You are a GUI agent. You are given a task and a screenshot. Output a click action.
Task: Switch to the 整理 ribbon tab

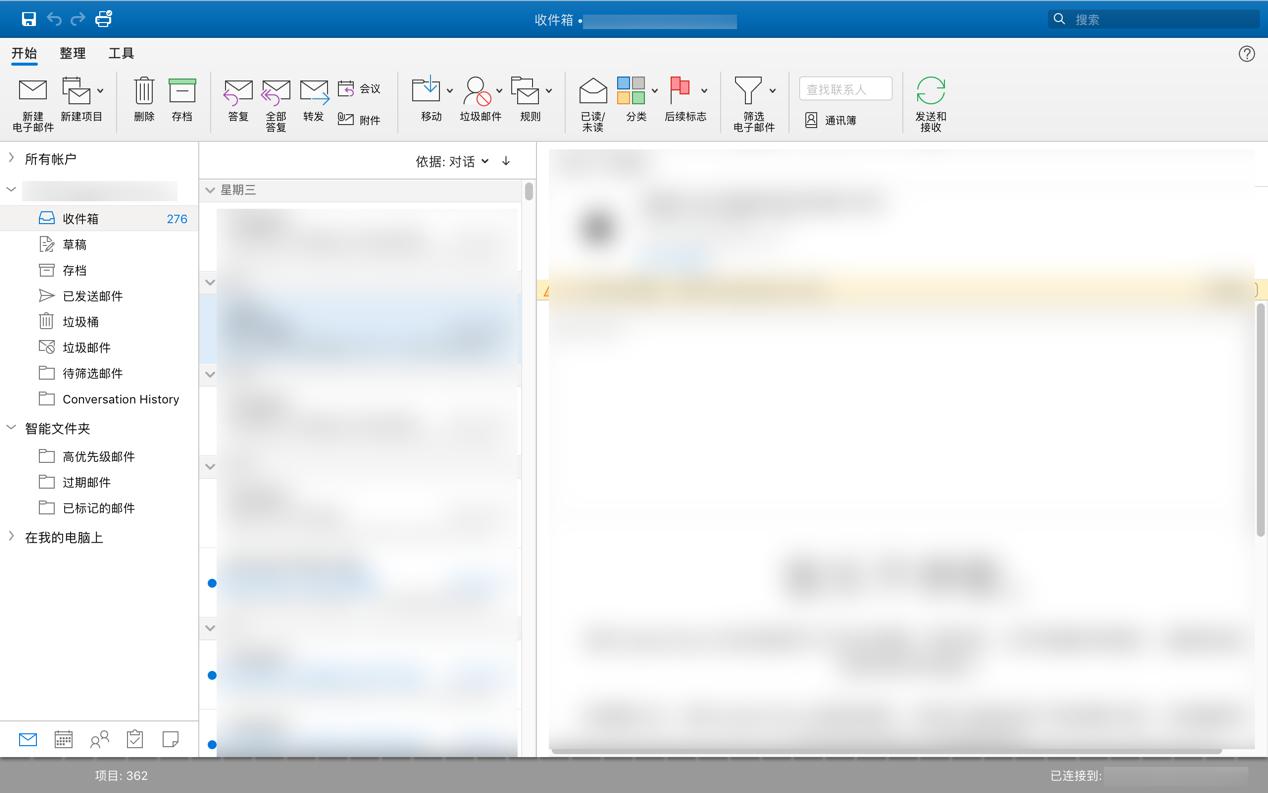tap(72, 53)
